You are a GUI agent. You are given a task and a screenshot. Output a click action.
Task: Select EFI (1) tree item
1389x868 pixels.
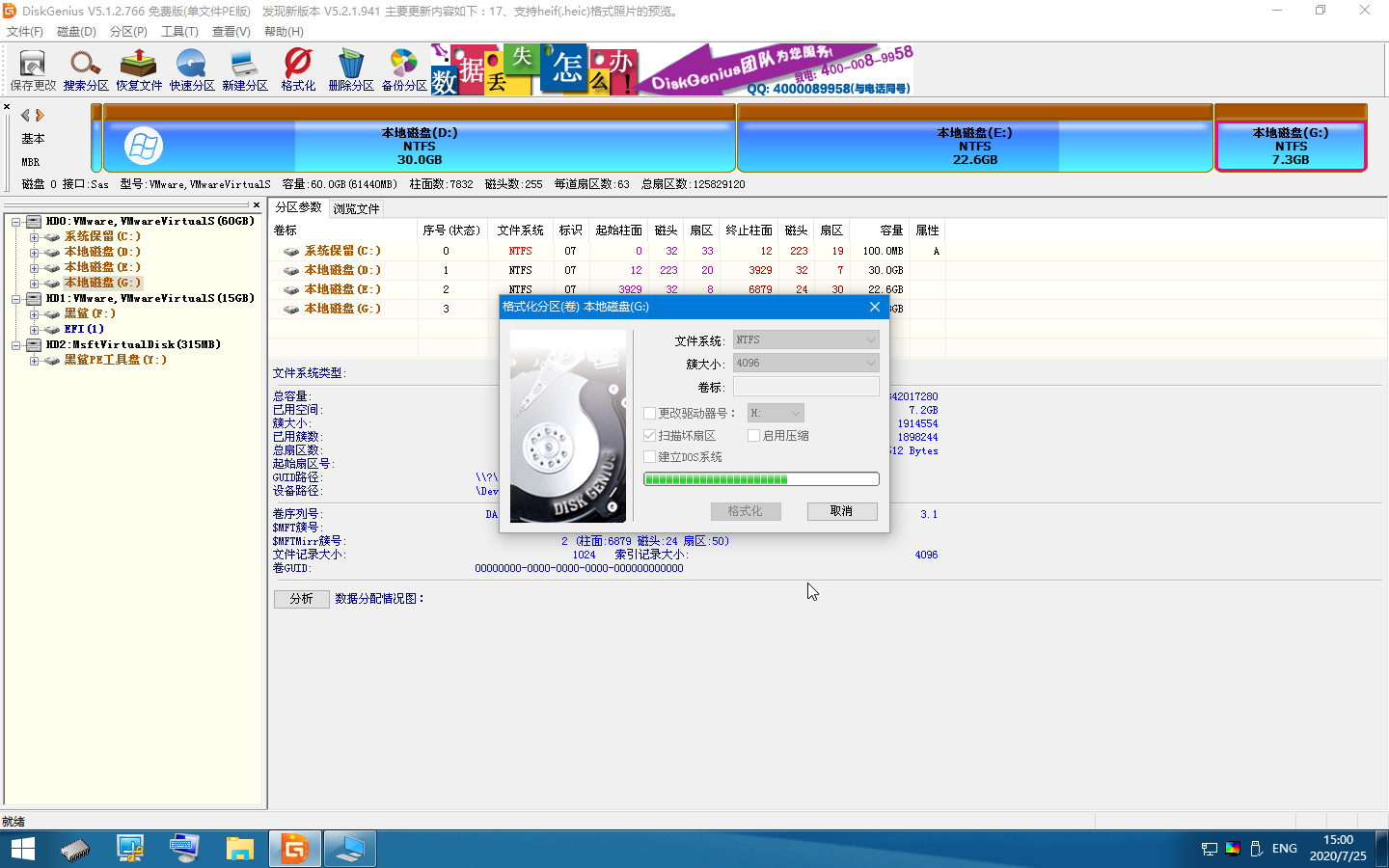pyautogui.click(x=84, y=330)
